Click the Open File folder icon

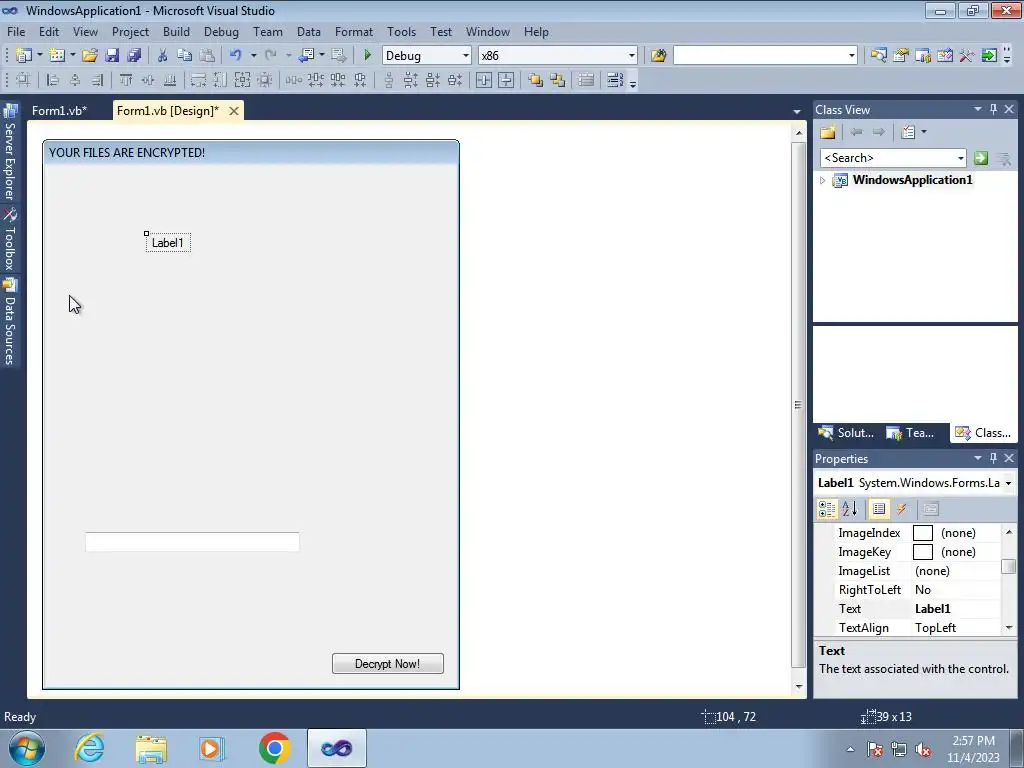[x=89, y=56]
